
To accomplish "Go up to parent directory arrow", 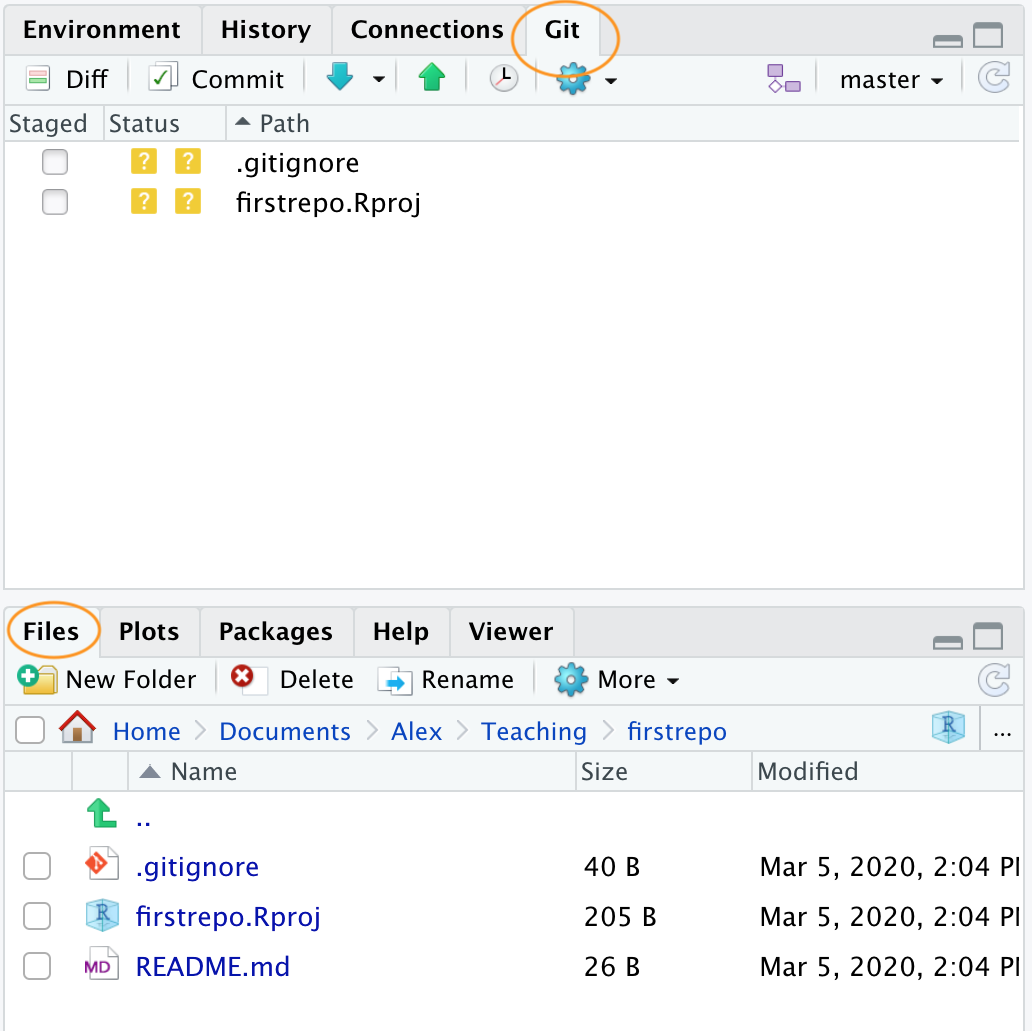I will tap(102, 817).
